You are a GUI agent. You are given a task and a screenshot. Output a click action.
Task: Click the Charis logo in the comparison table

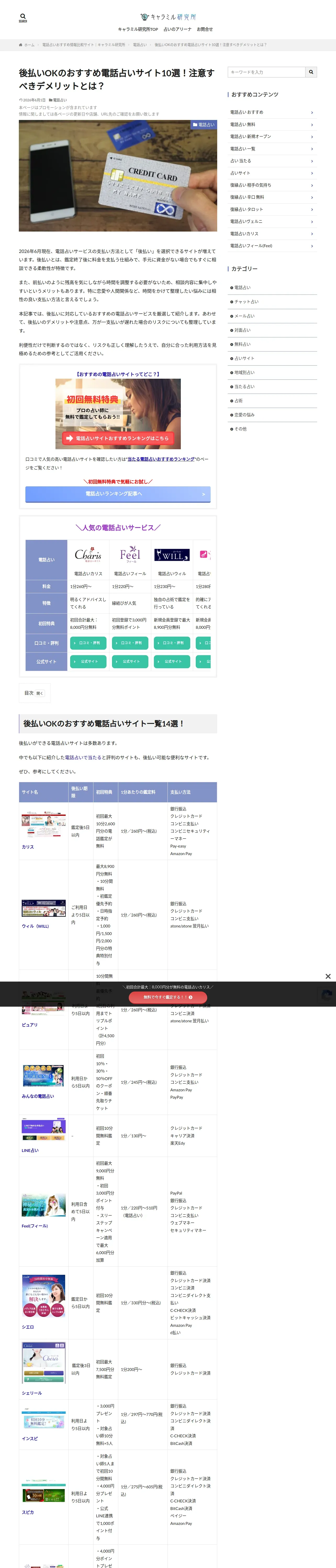pos(88,555)
